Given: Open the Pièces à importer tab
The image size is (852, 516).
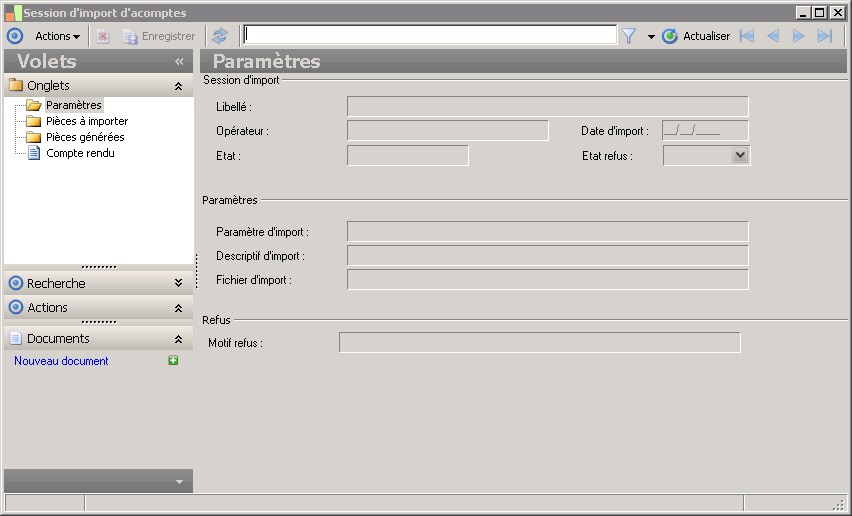Looking at the screenshot, I should point(87,121).
